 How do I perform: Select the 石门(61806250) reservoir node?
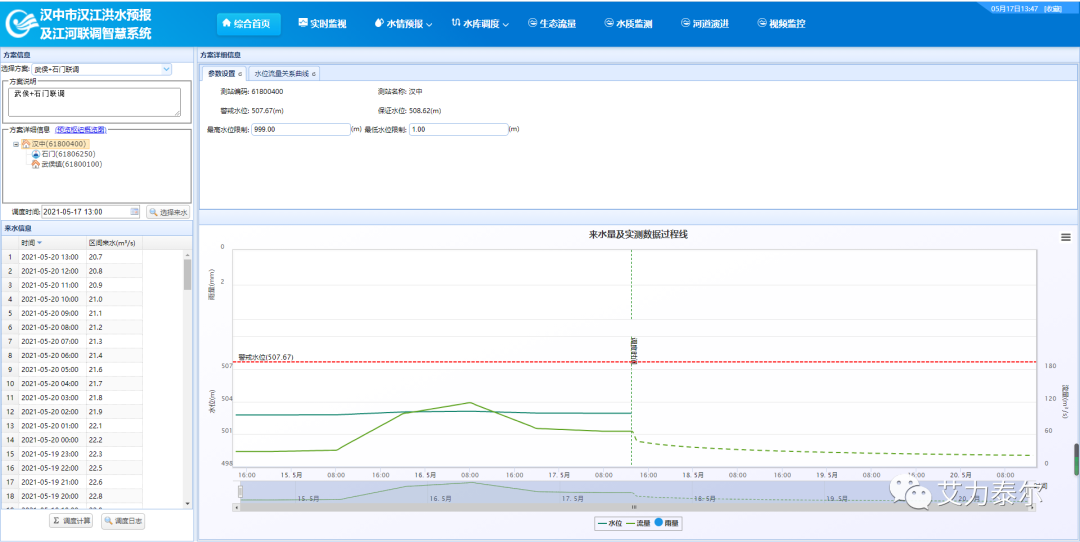(68, 154)
